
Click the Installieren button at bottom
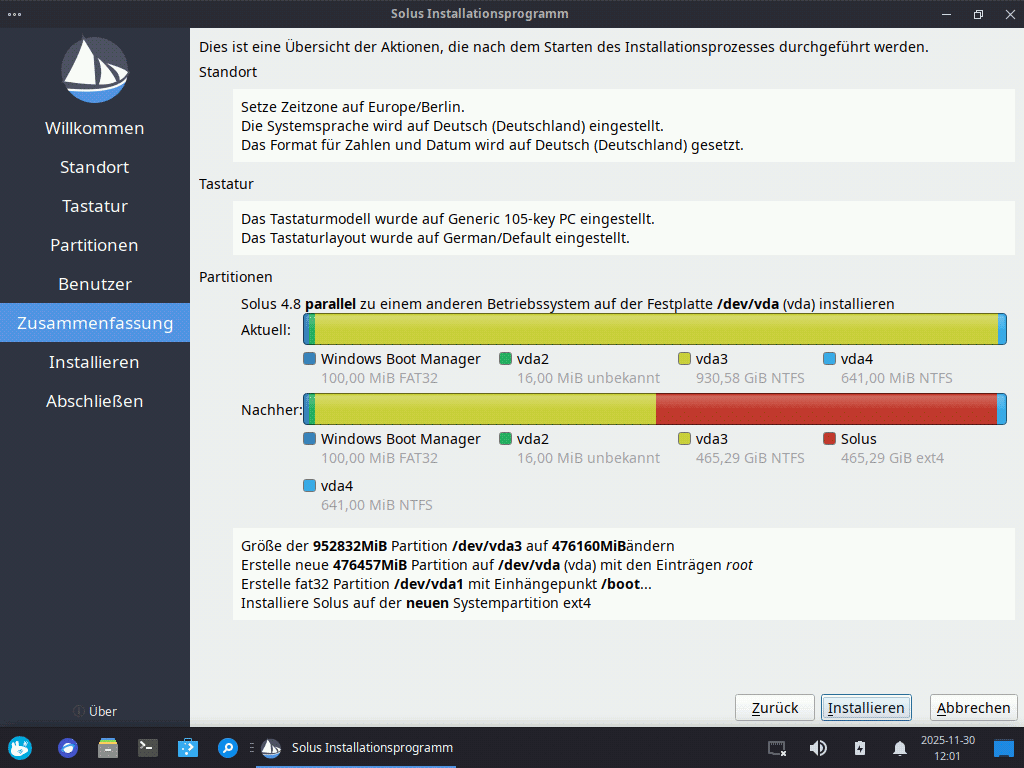click(x=866, y=708)
